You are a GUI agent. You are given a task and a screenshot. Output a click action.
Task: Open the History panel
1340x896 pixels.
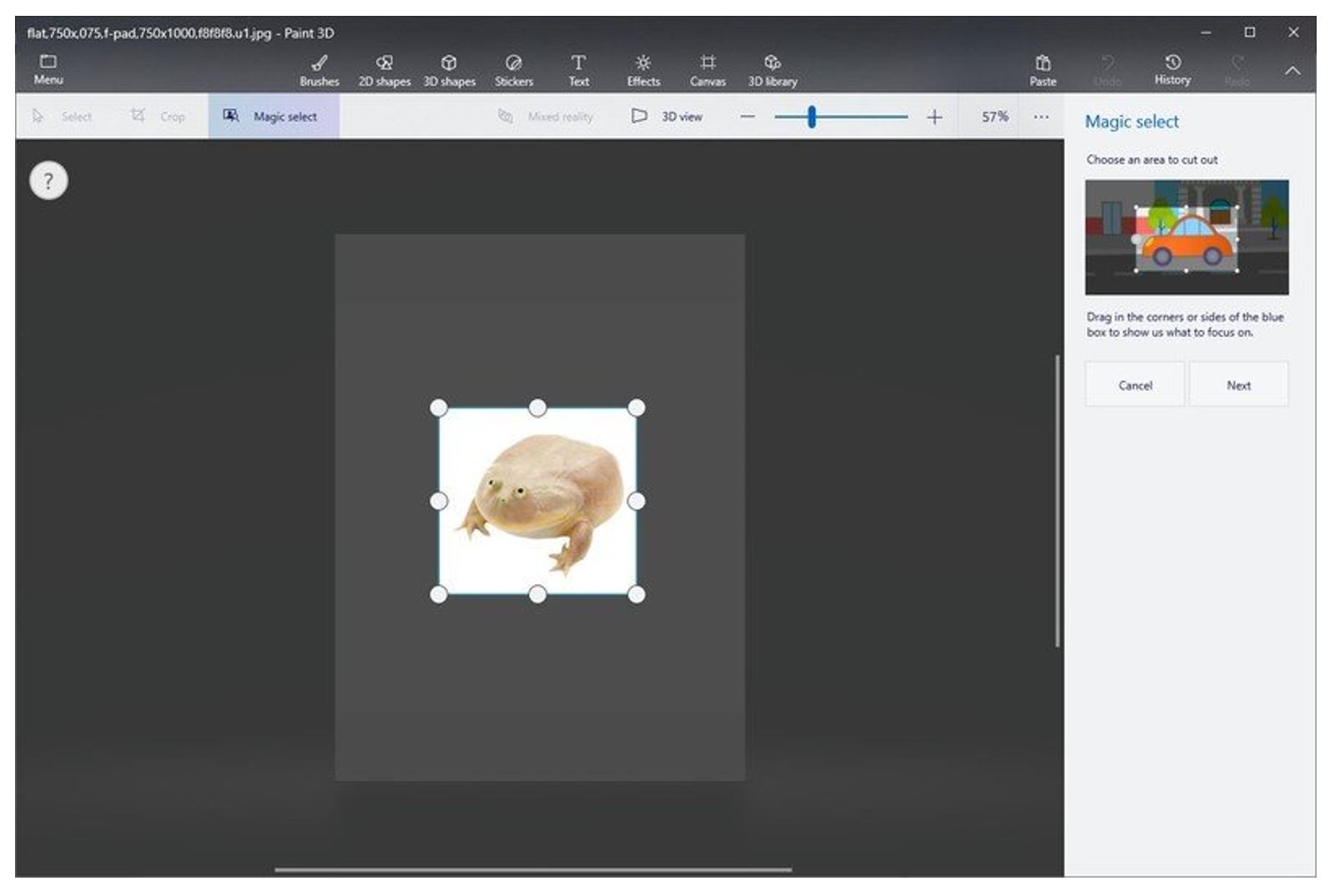[x=1172, y=68]
